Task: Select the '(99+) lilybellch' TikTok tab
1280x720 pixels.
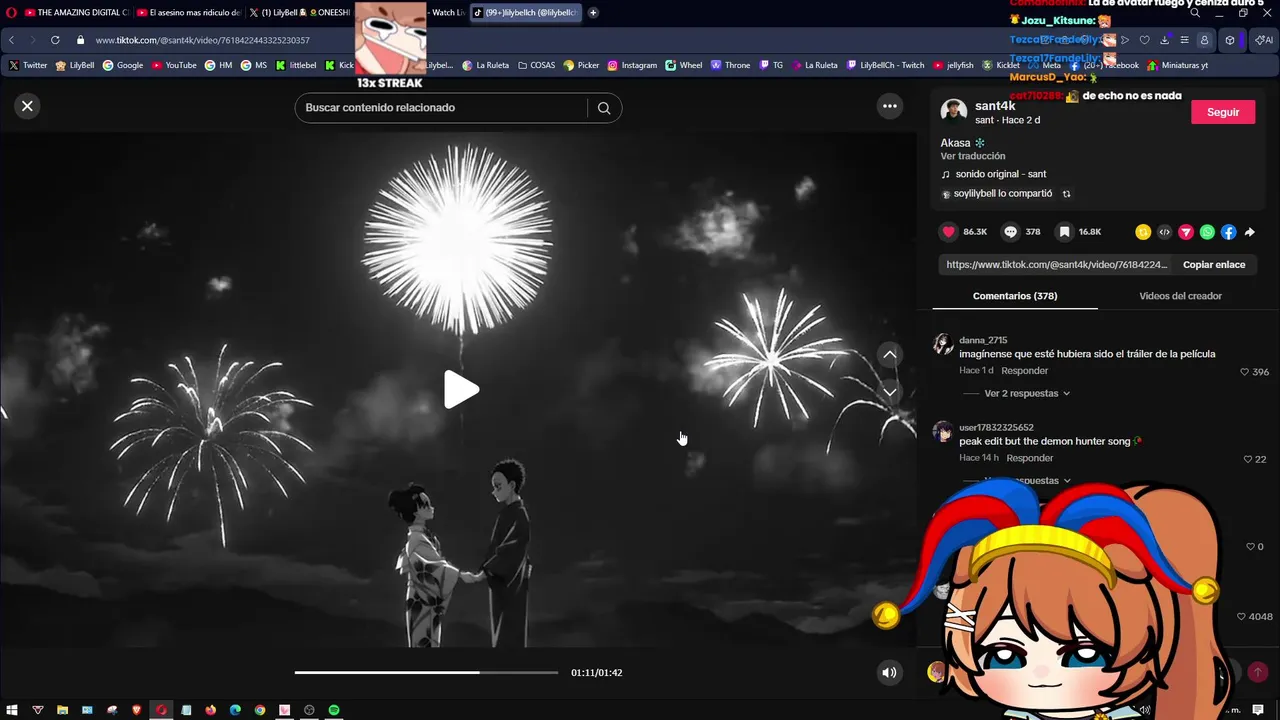Action: (526, 13)
